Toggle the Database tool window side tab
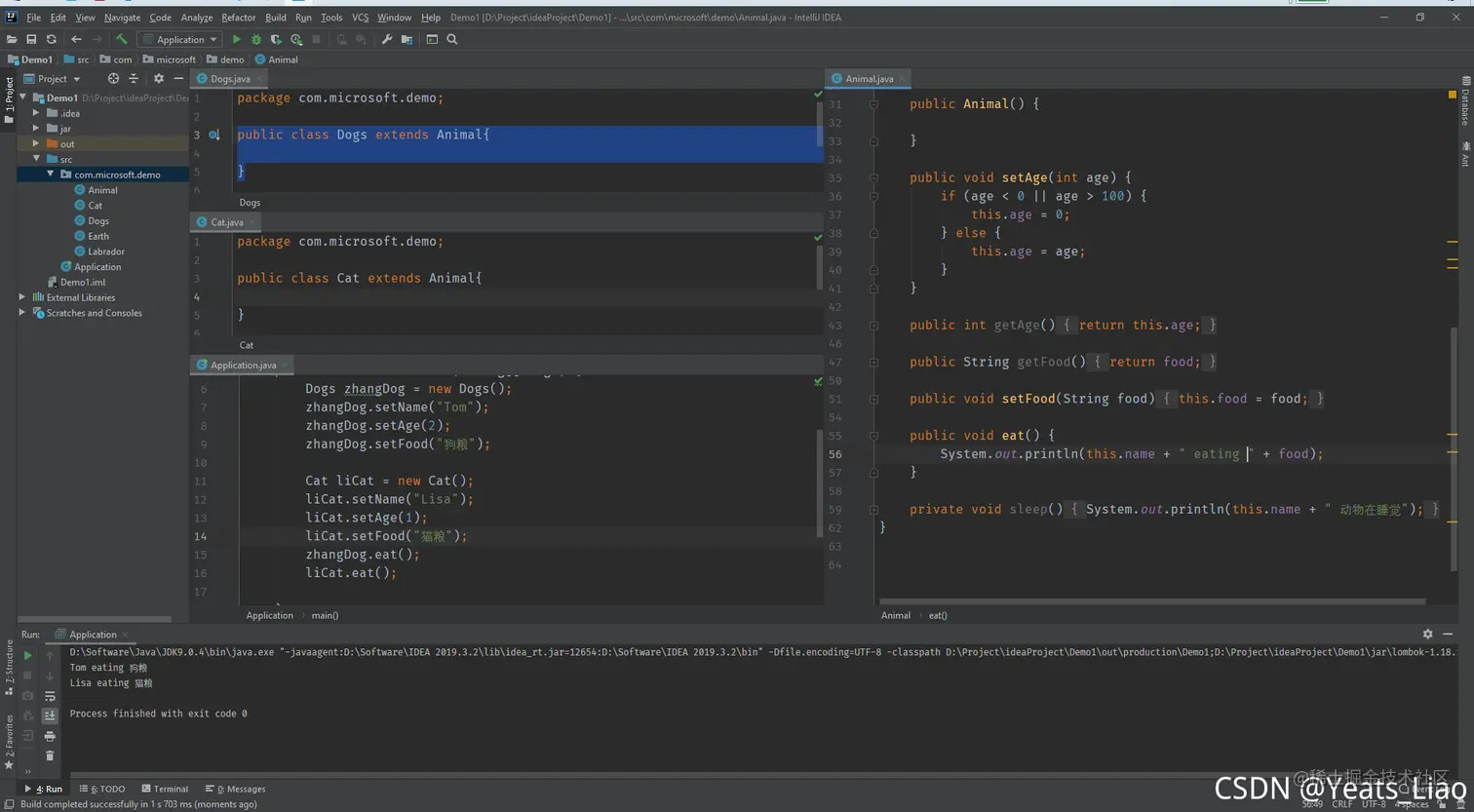The width and height of the screenshot is (1474, 812). click(1465, 100)
